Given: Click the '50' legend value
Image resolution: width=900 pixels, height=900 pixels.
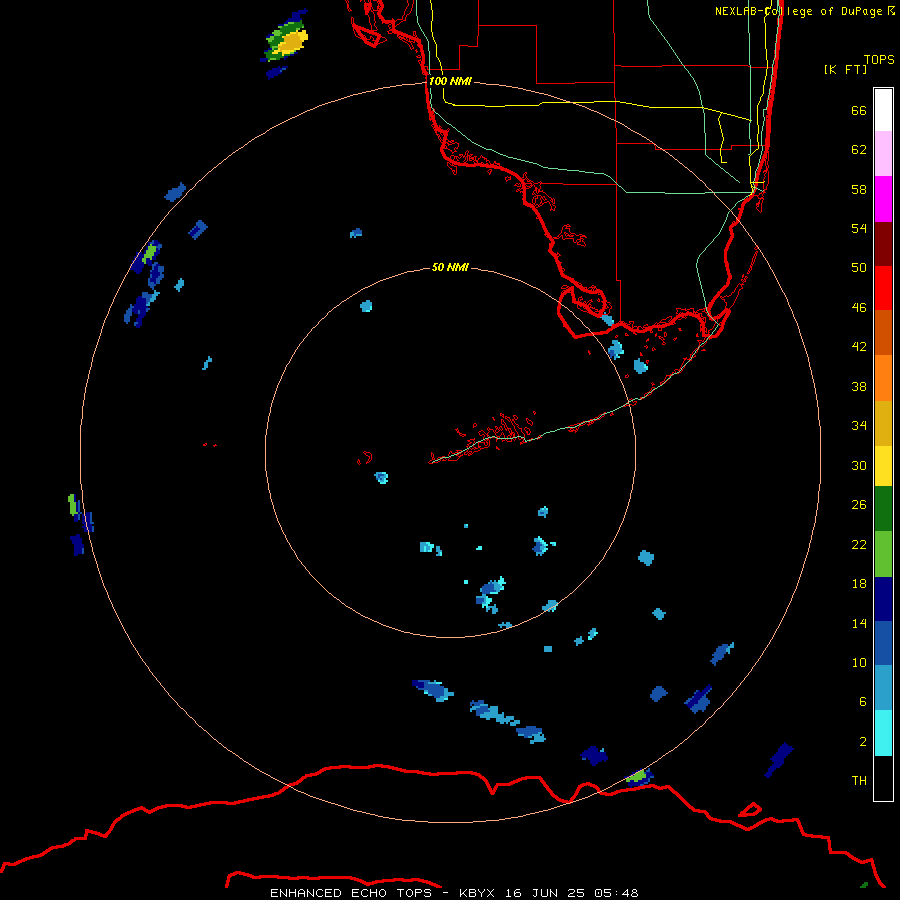Looking at the screenshot, I should pos(859,267).
